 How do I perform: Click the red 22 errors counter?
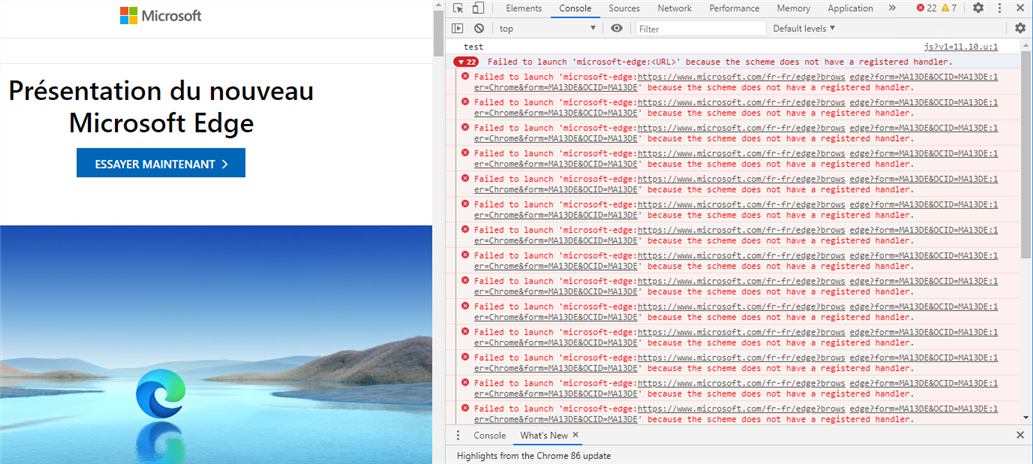(926, 9)
